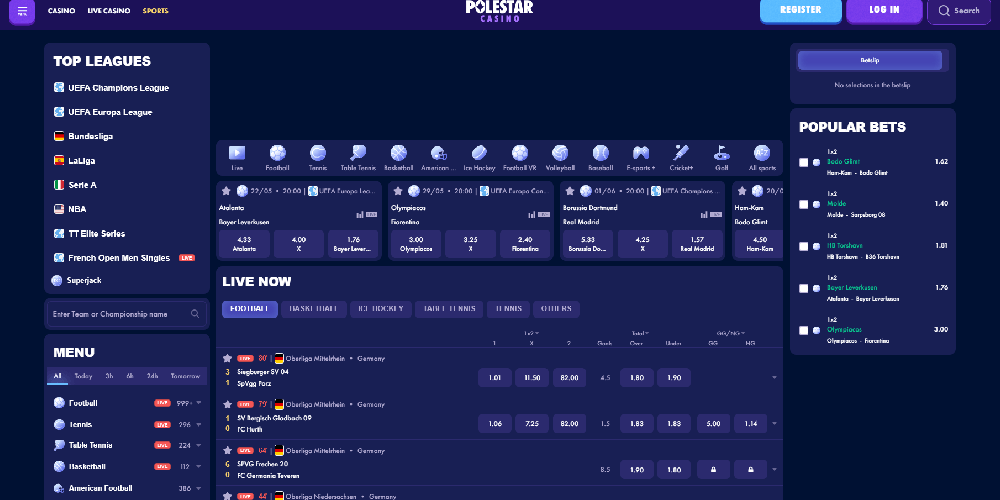Select the Tomorrow time filter tab
This screenshot has width=1000, height=500.
pos(185,376)
